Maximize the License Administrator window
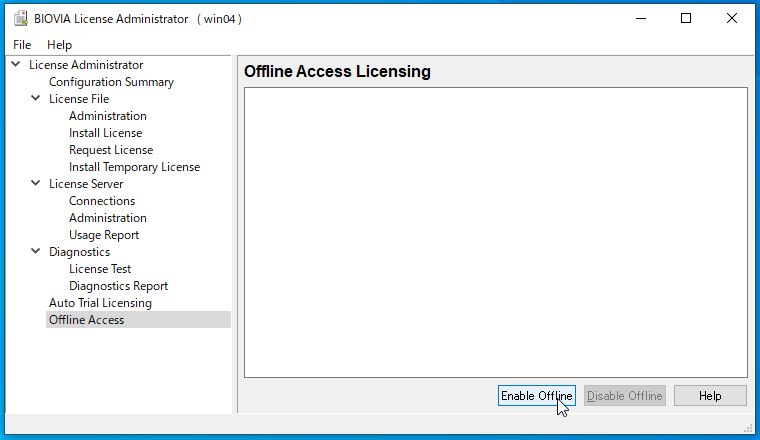This screenshot has height=440, width=760. pos(686,18)
